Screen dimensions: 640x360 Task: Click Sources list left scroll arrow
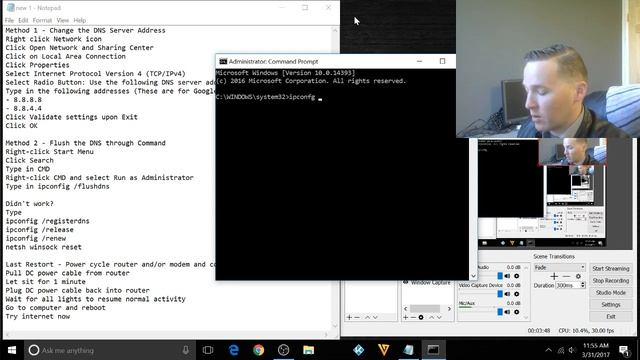point(405,309)
